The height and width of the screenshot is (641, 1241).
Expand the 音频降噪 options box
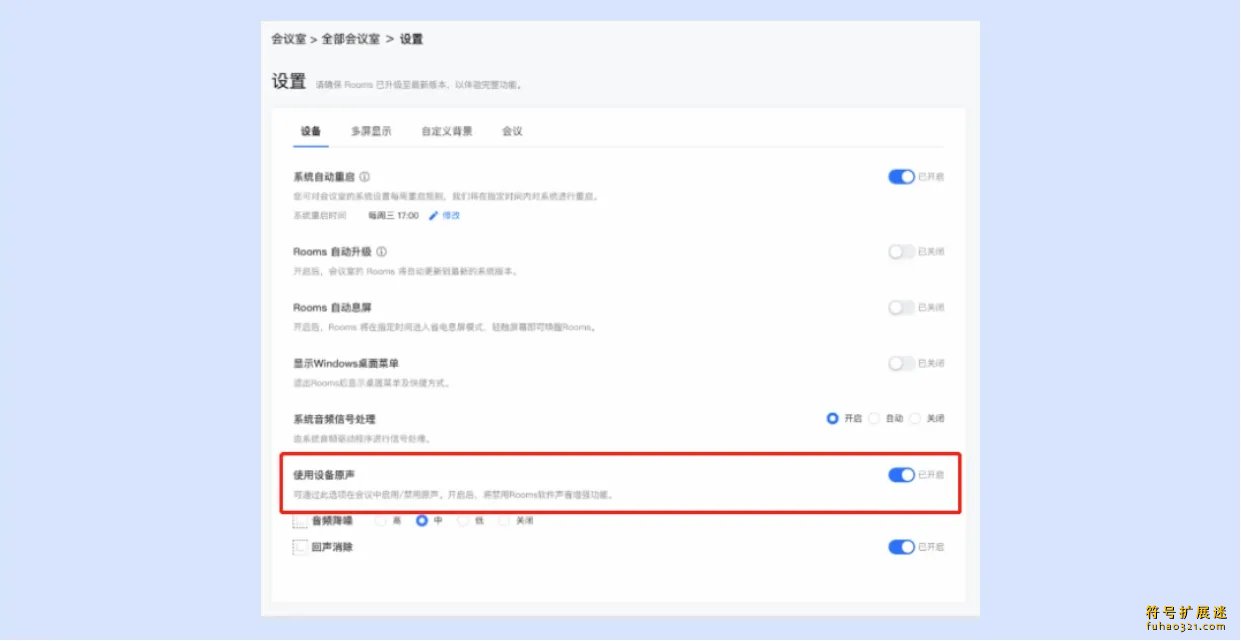coord(298,521)
